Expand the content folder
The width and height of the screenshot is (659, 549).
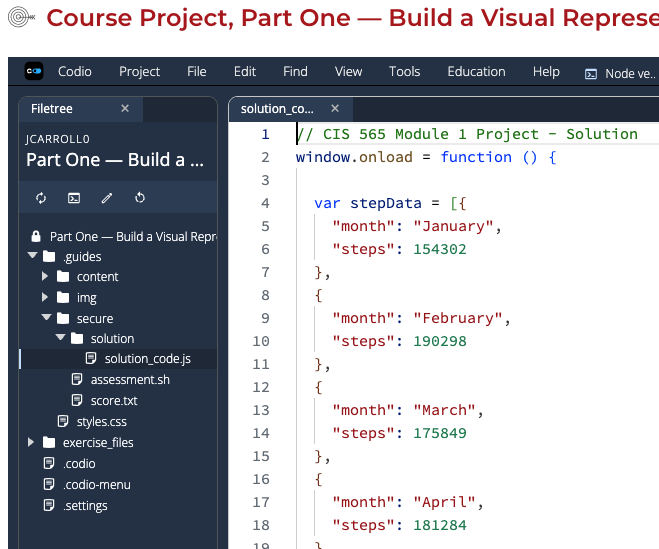click(x=46, y=277)
